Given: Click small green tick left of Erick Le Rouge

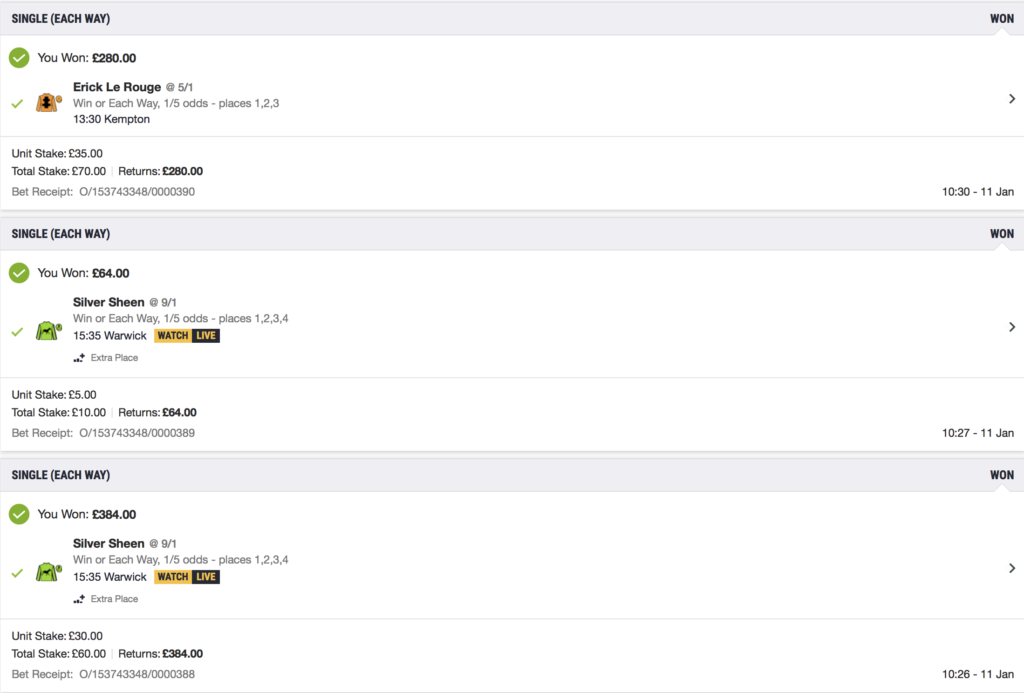Looking at the screenshot, I should point(18,103).
